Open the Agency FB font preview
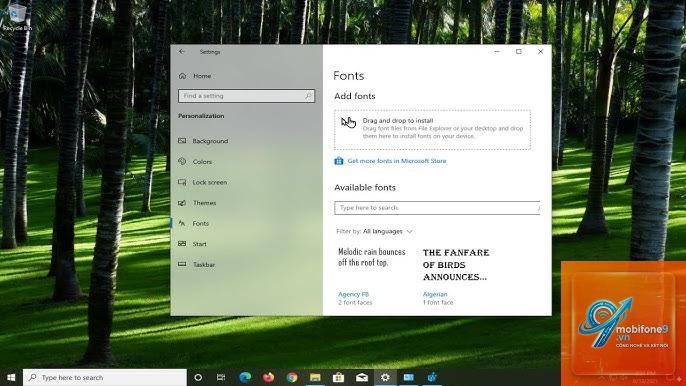Image resolution: width=686 pixels, height=386 pixels. pyautogui.click(x=372, y=257)
